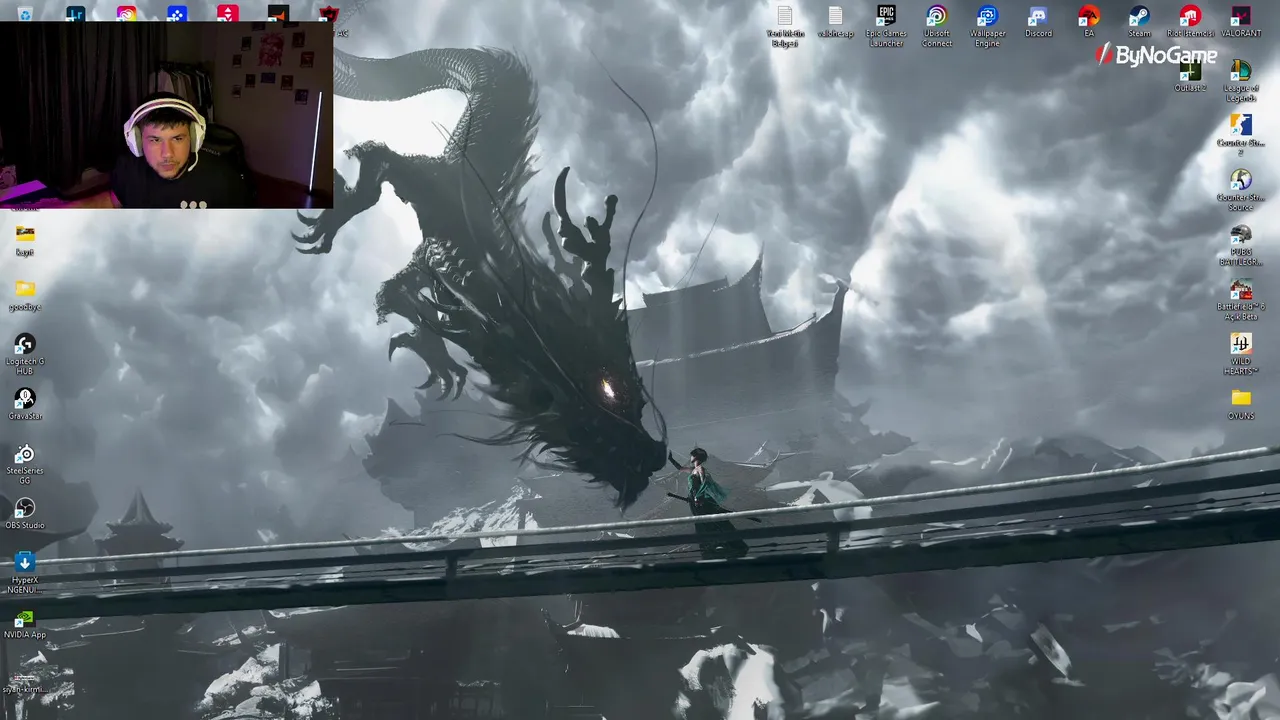Select the Adobe Lightroom icon at top
The width and height of the screenshot is (1280, 720).
76,13
